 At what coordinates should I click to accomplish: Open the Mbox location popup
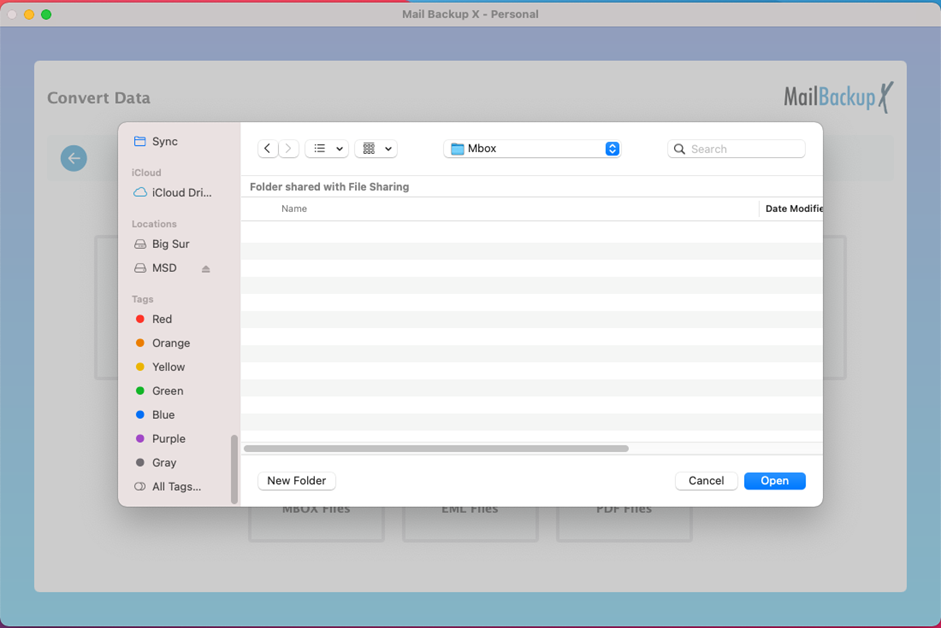click(x=532, y=148)
